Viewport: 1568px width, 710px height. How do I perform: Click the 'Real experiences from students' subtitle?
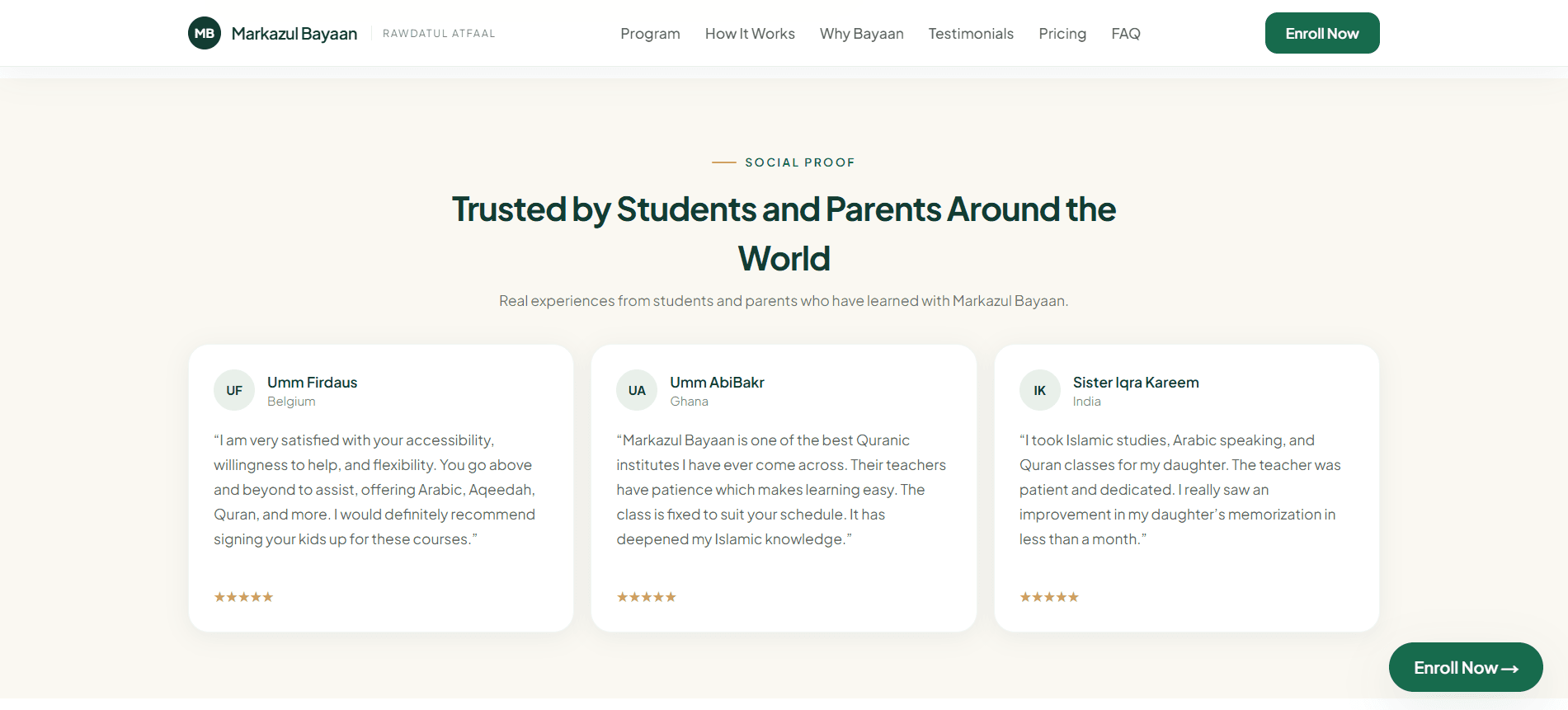tap(784, 301)
